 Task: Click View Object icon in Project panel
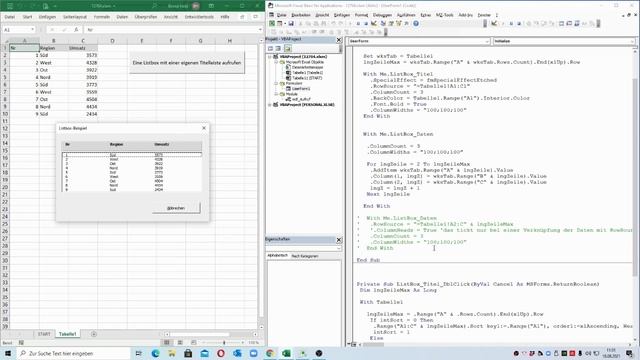coord(278,49)
